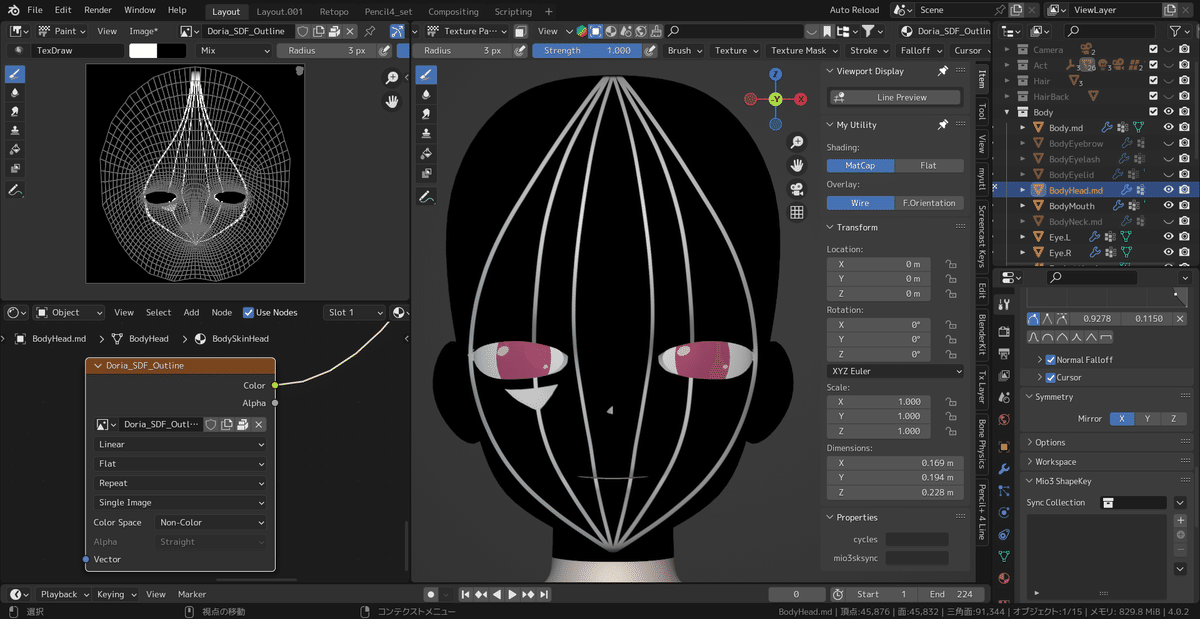Select the Draw brush in the paint toolbar

tap(13, 73)
